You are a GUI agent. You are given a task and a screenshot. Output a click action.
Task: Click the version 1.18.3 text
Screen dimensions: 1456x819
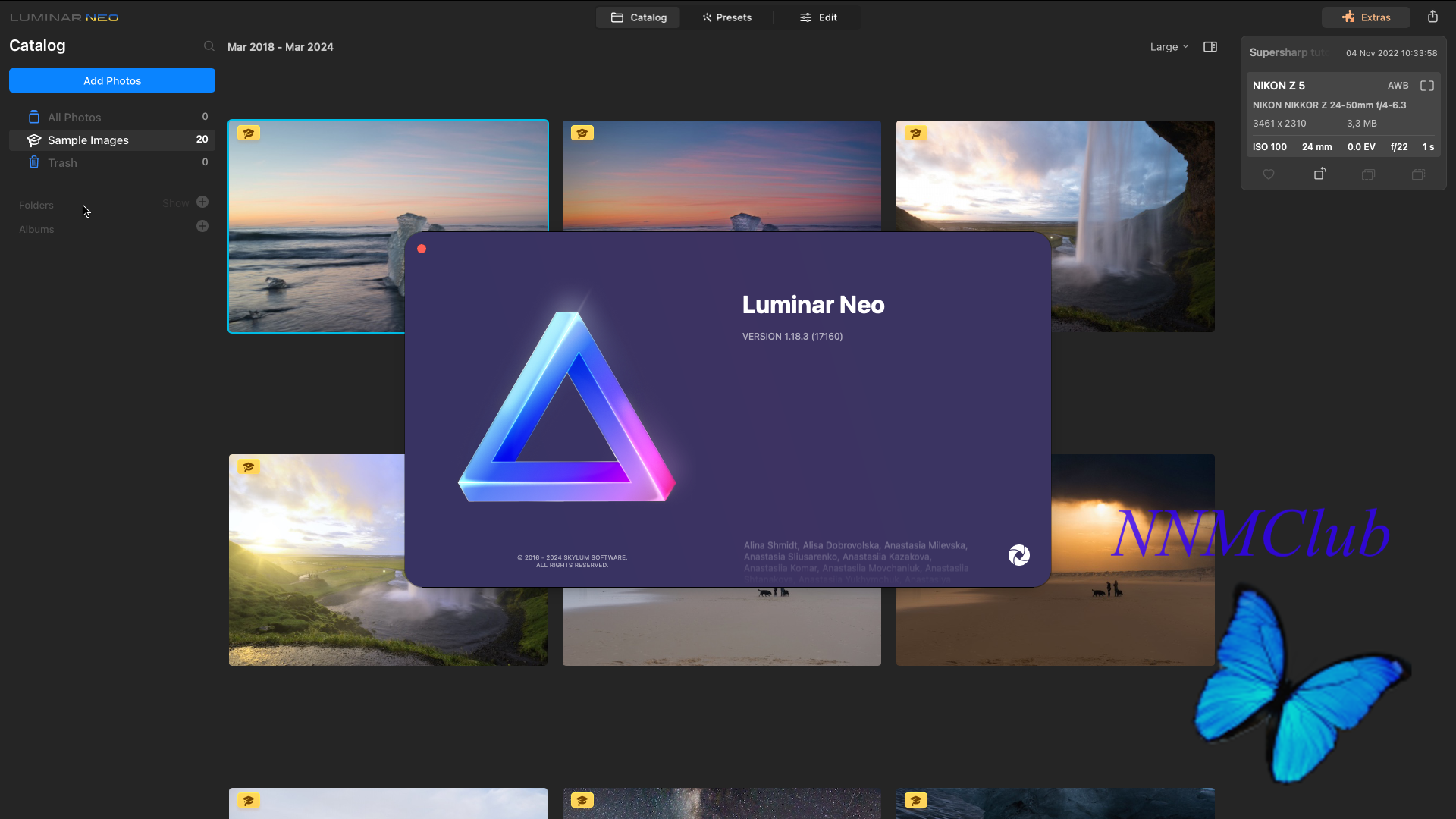pyautogui.click(x=792, y=336)
